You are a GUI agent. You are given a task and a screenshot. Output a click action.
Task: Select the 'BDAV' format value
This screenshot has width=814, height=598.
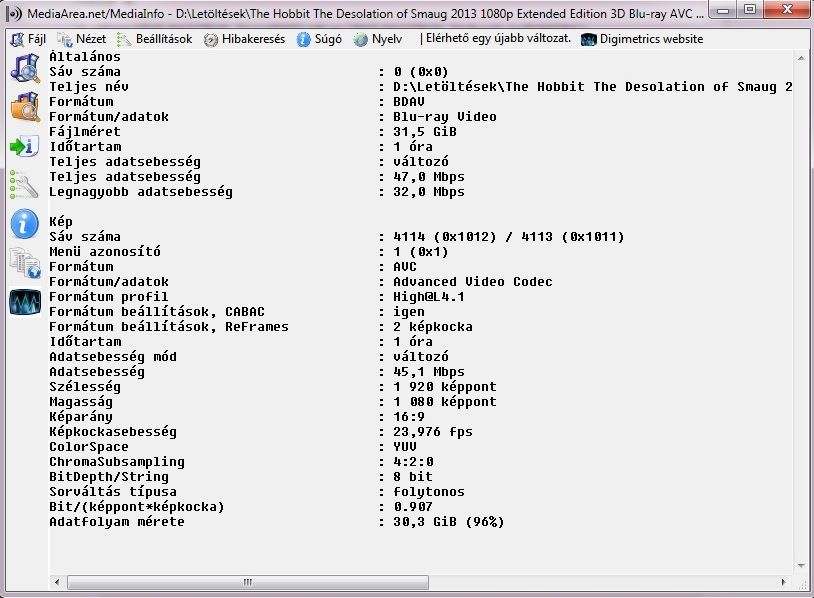coord(409,102)
